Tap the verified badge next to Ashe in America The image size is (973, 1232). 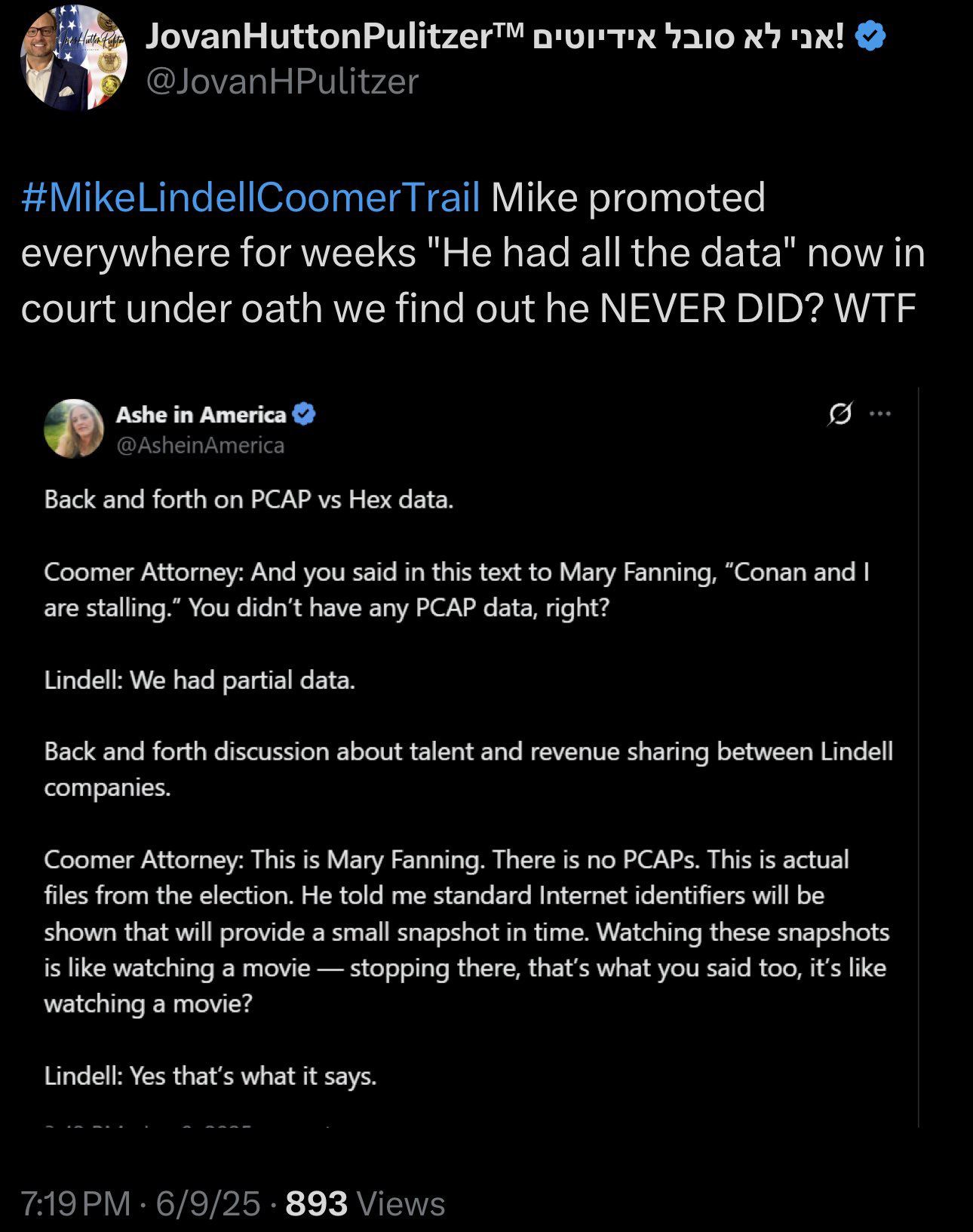coord(304,414)
